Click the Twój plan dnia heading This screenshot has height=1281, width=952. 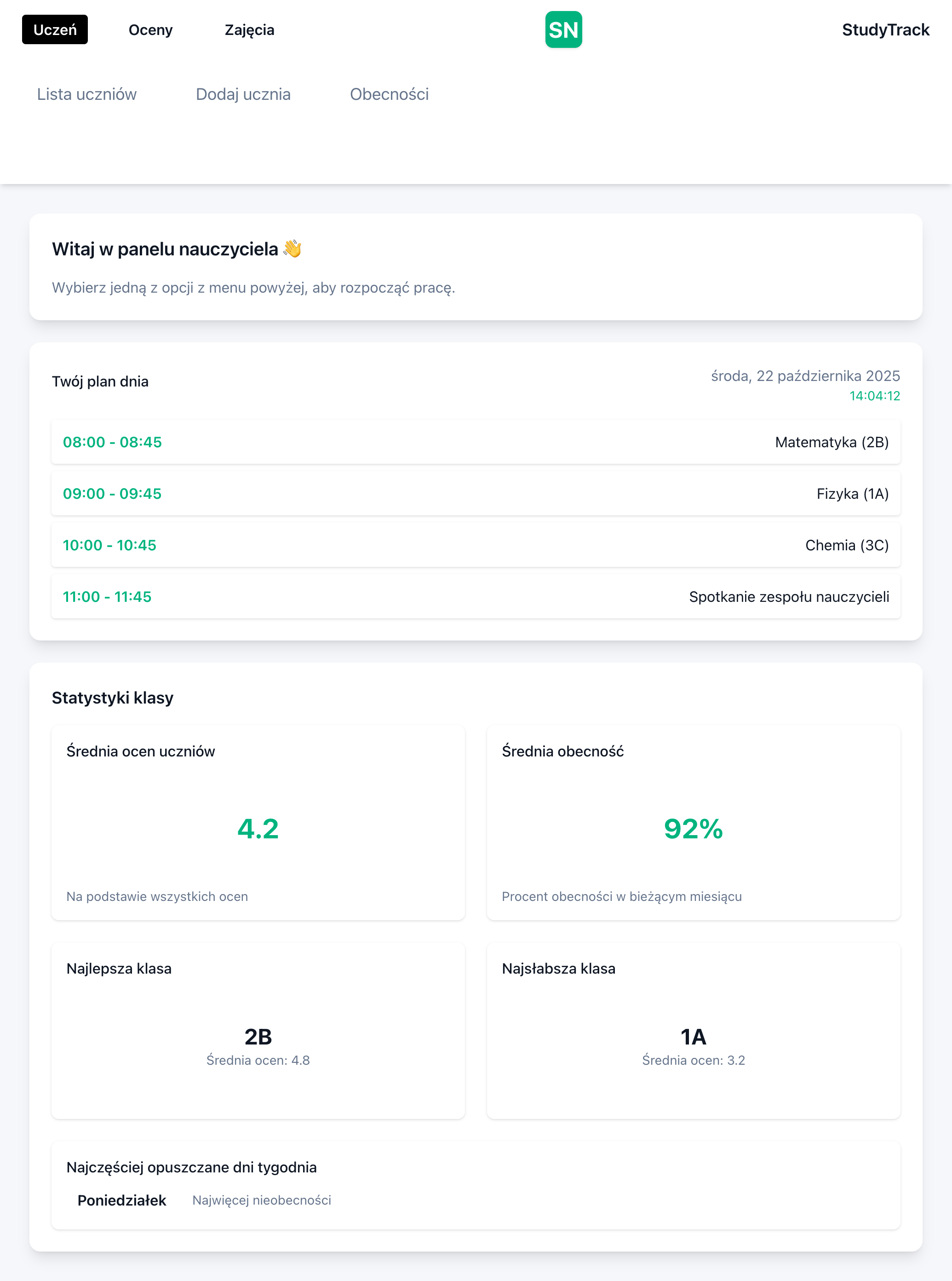point(100,381)
